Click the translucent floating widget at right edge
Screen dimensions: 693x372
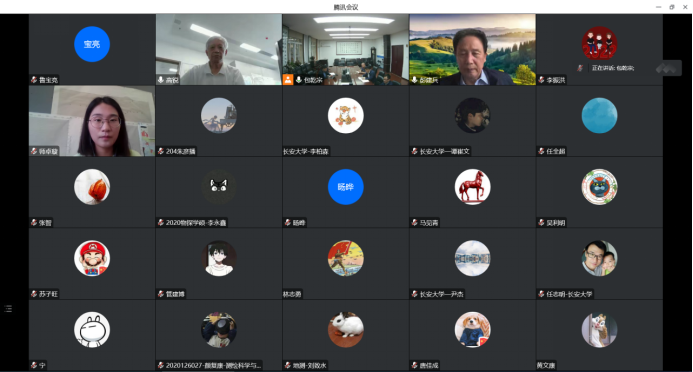pos(667,68)
